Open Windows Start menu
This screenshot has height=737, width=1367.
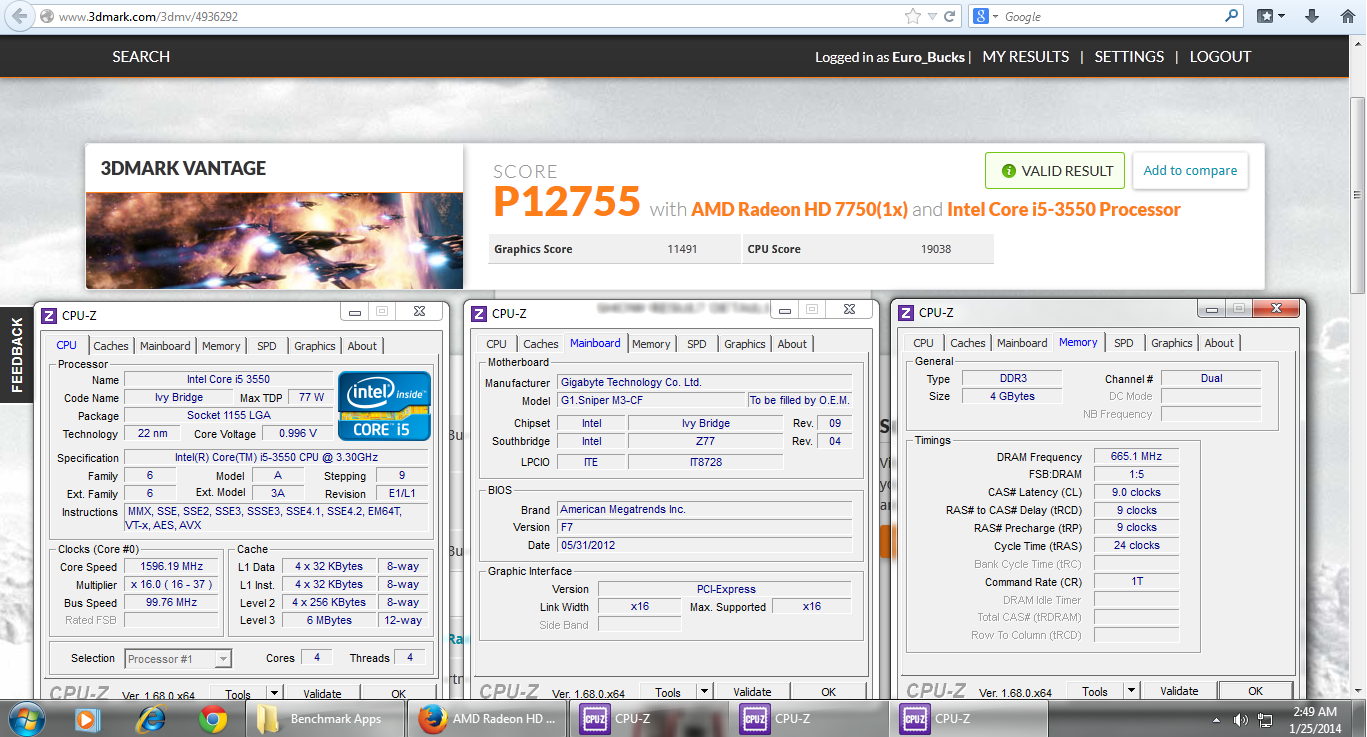pos(25,719)
